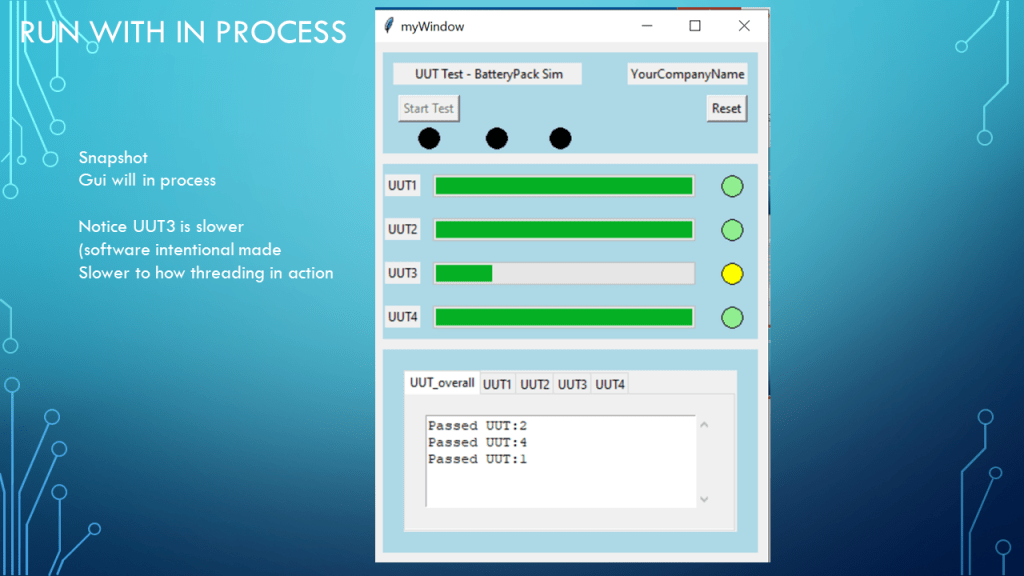Click the scroll down arrow in log box

point(704,499)
